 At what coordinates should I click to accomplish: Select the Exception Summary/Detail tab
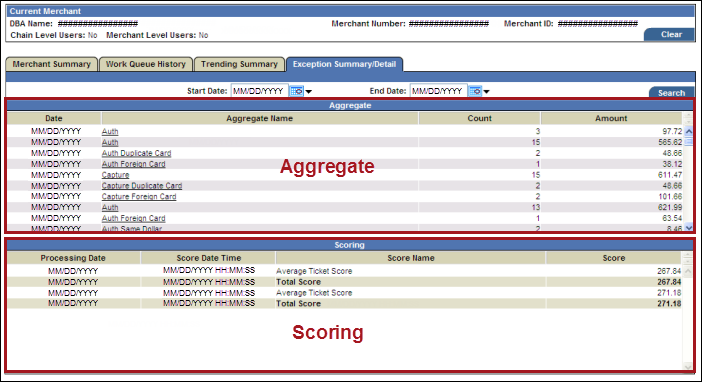pos(344,64)
